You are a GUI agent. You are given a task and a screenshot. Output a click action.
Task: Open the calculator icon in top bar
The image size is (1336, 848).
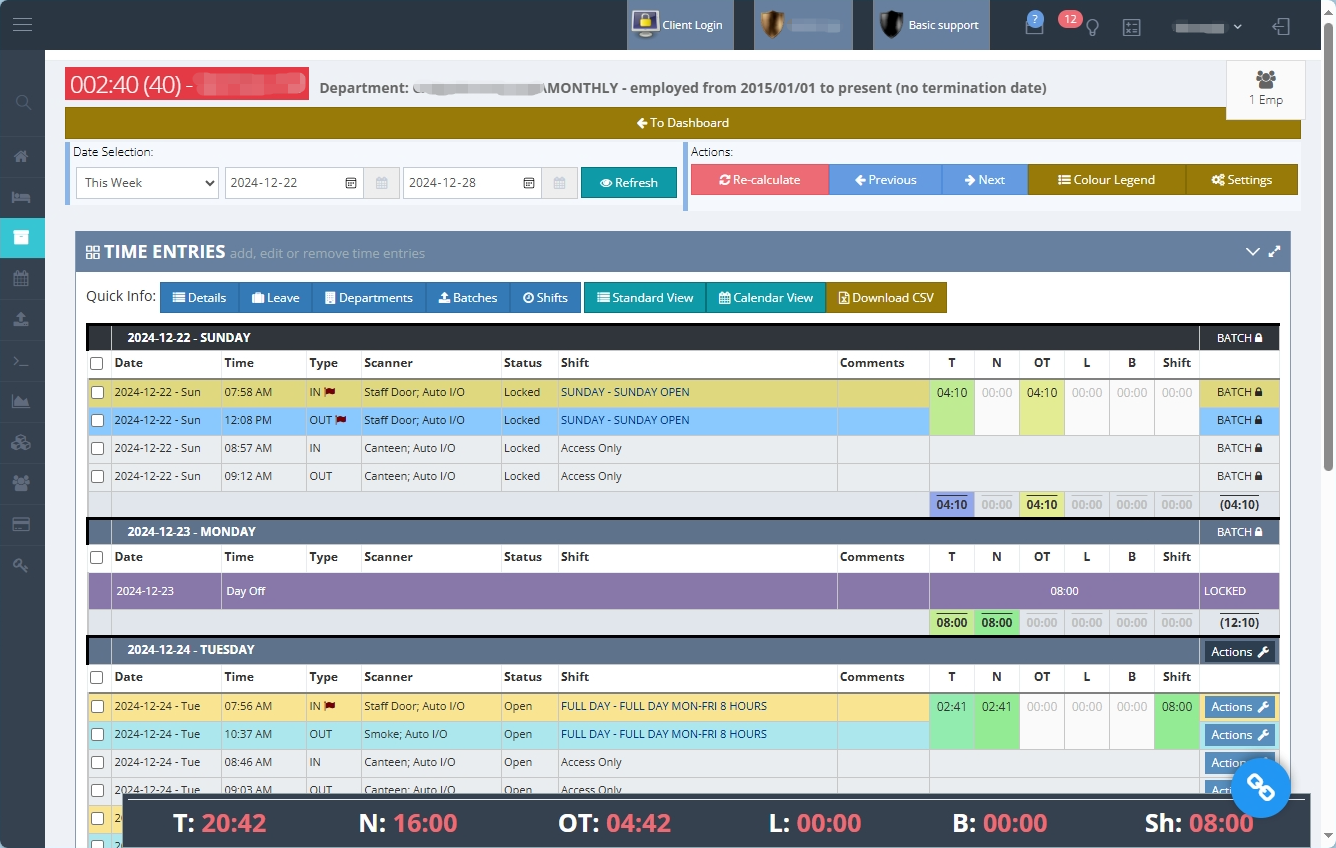click(1131, 27)
